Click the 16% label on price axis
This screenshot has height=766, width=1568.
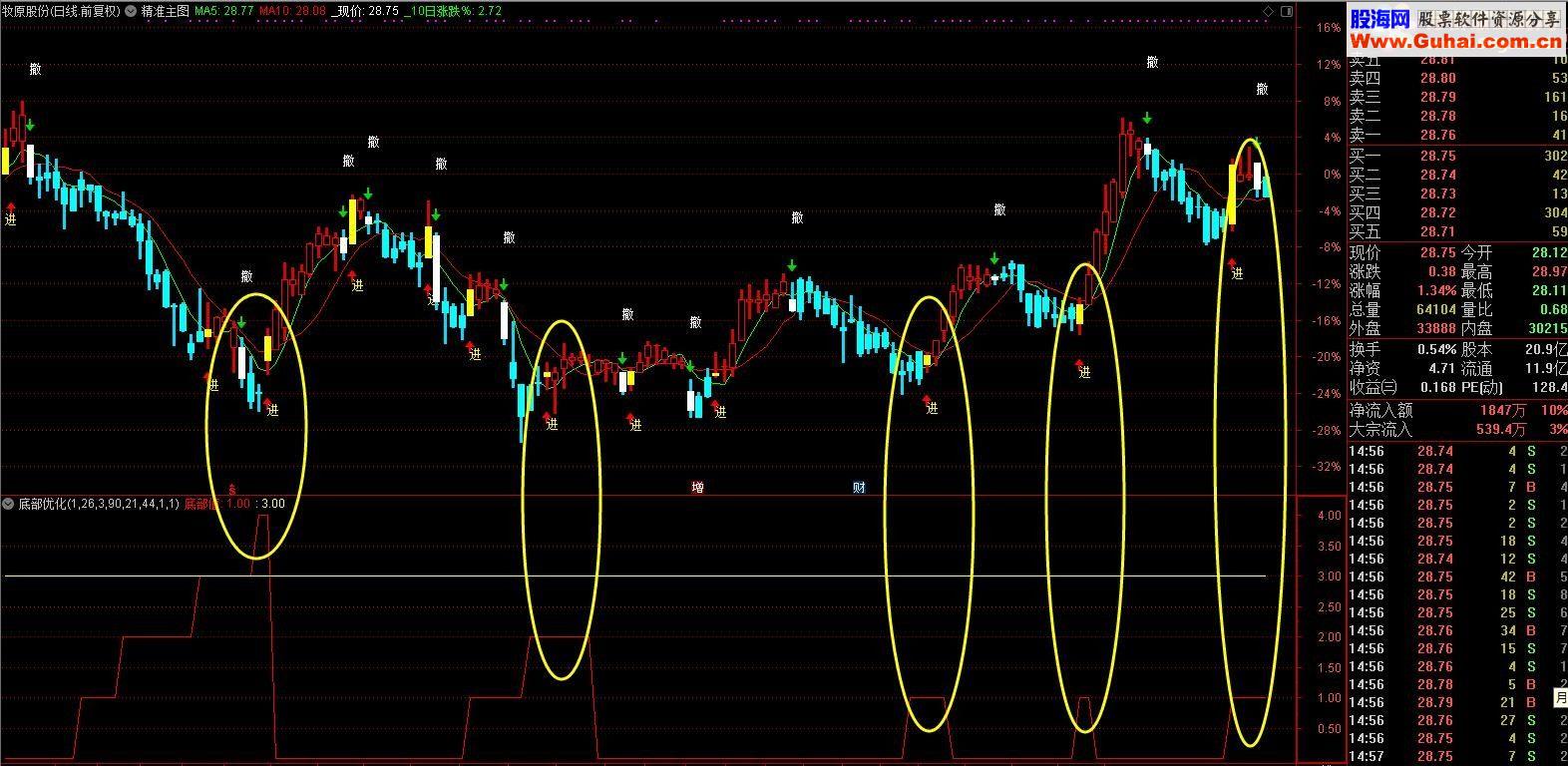[1328, 28]
